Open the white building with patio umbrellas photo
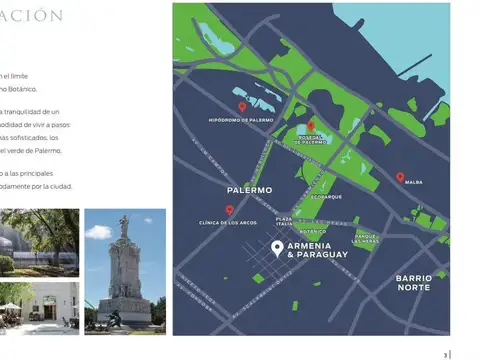The height and width of the screenshot is (360, 480). pos(40,308)
